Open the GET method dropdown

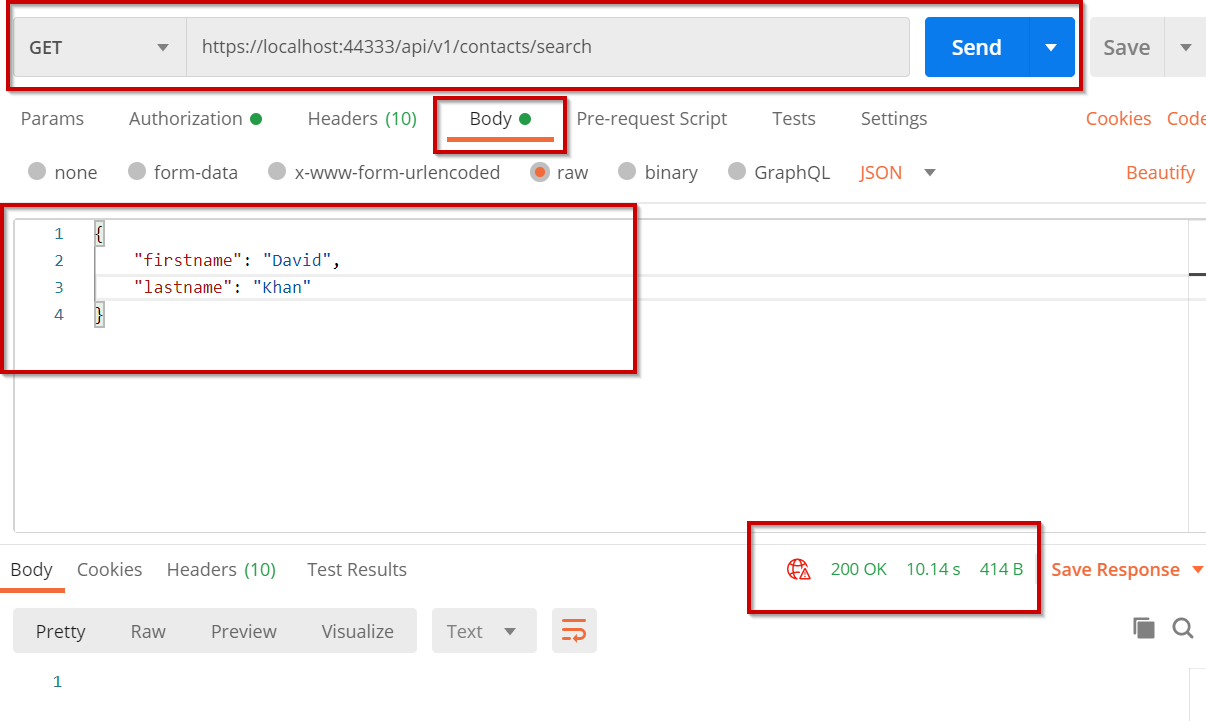point(99,47)
